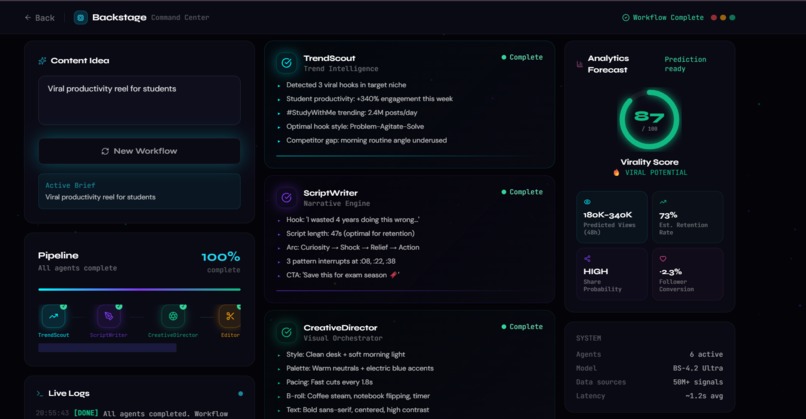Click the yellow dot in header
This screenshot has height=419, width=806.
pos(723,17)
